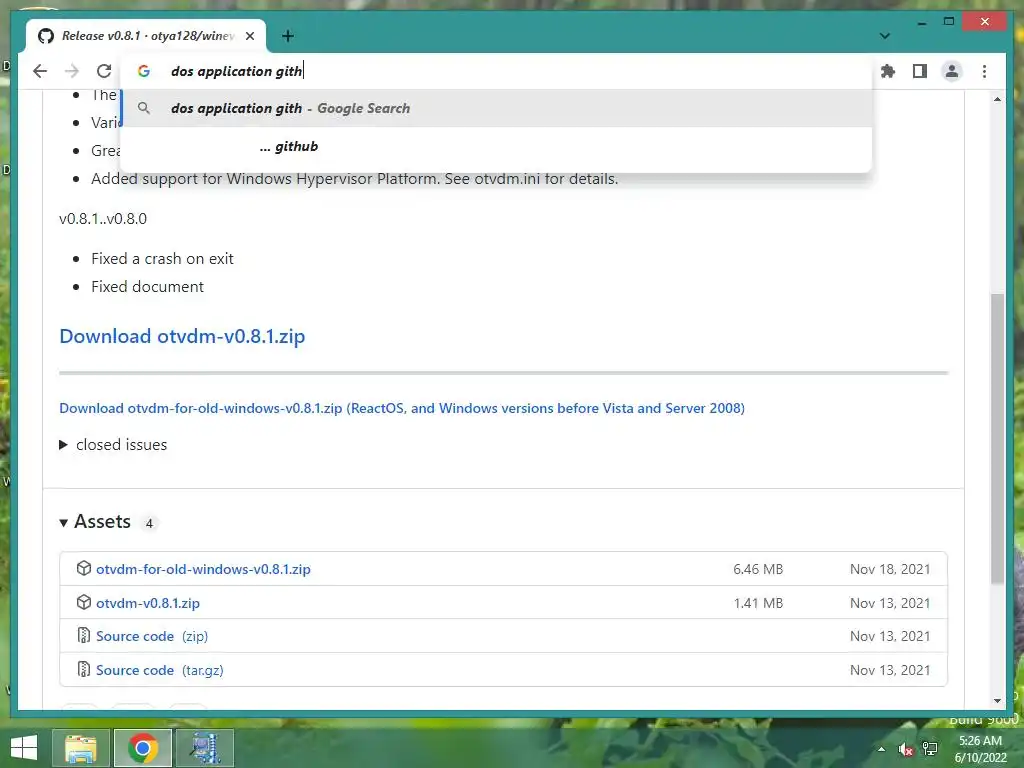This screenshot has height=768, width=1024.
Task: Click the browser forward arrow
Action: coord(72,71)
